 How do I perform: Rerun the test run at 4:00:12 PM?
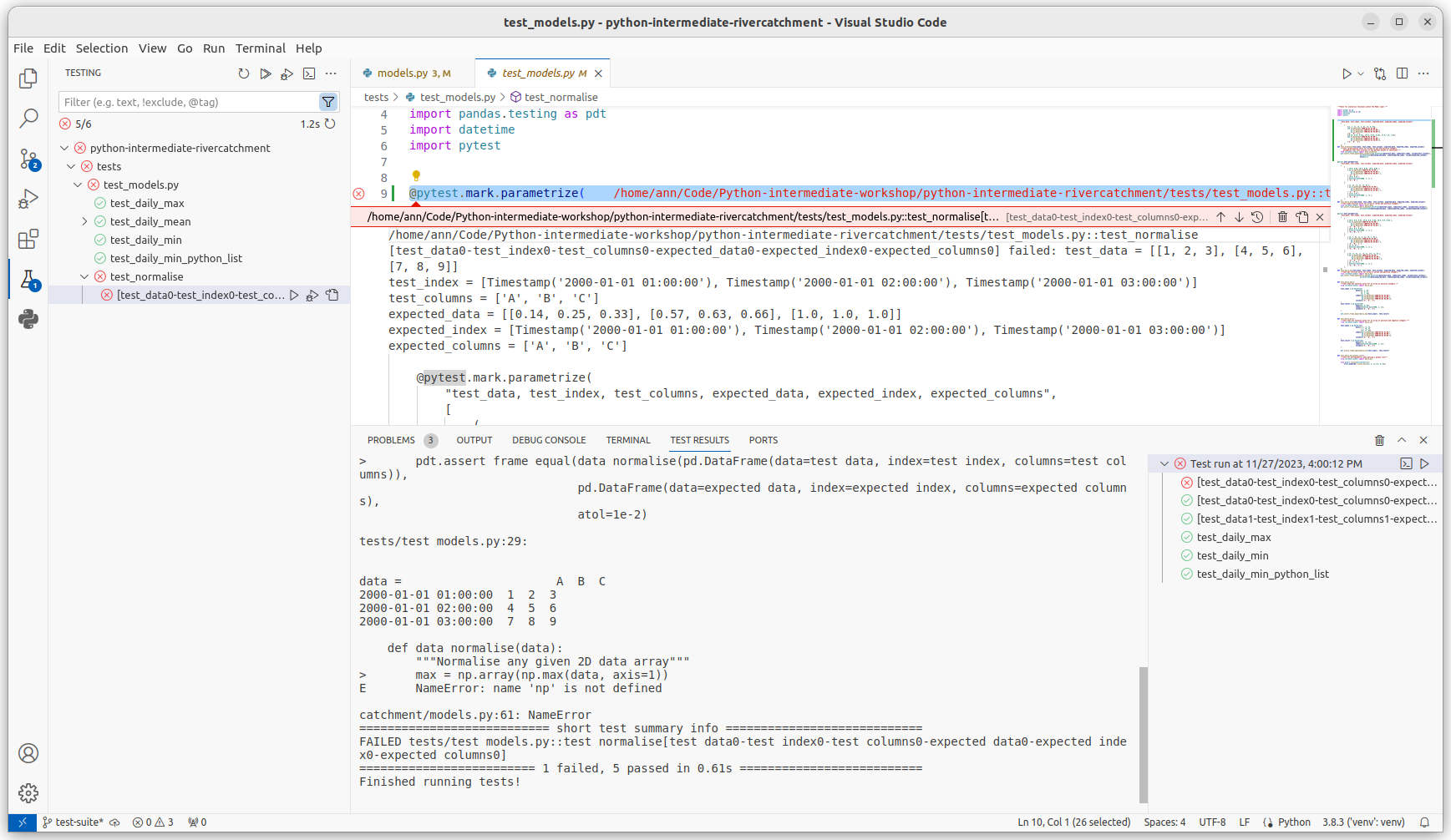(1425, 463)
